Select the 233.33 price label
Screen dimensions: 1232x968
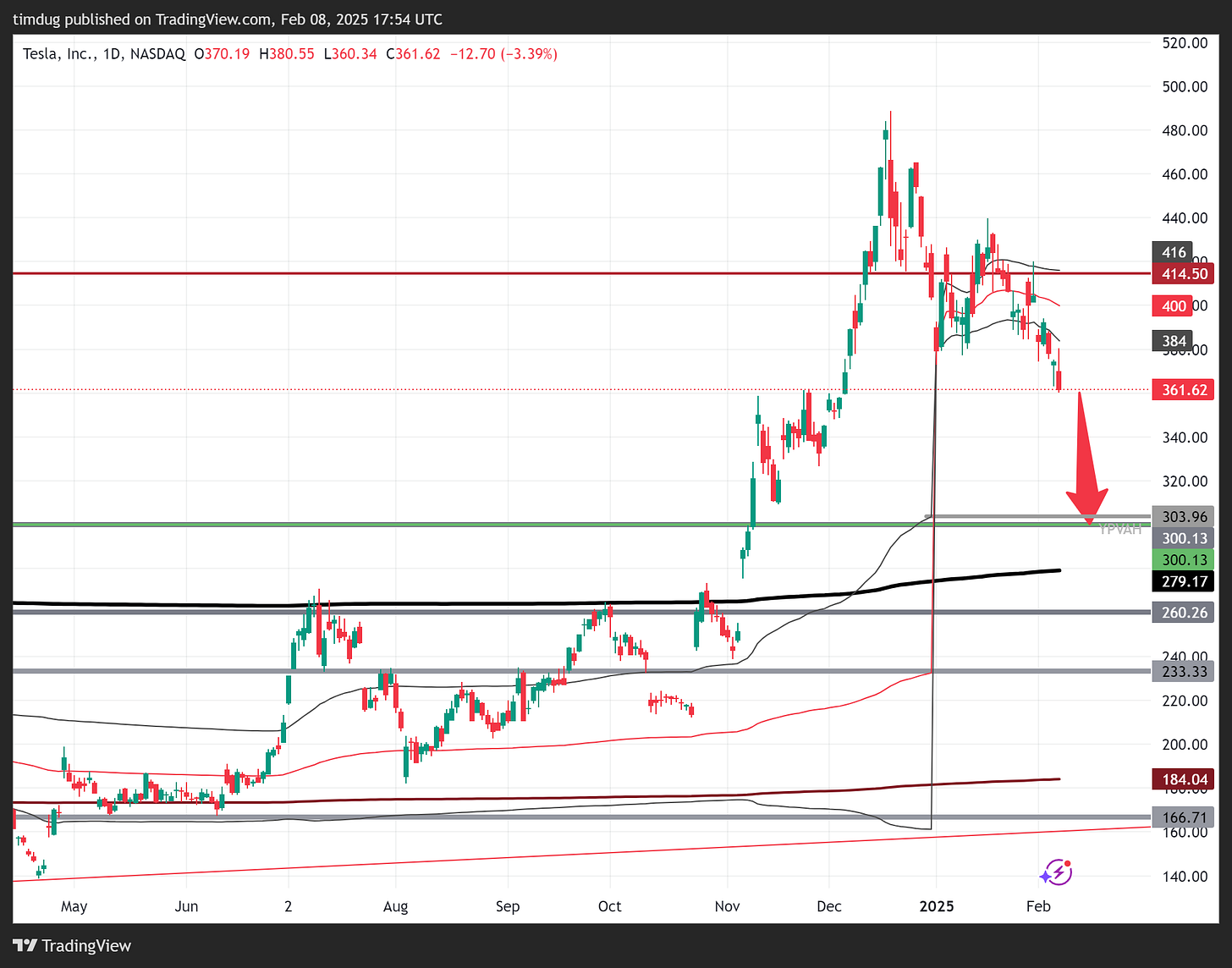point(1183,671)
